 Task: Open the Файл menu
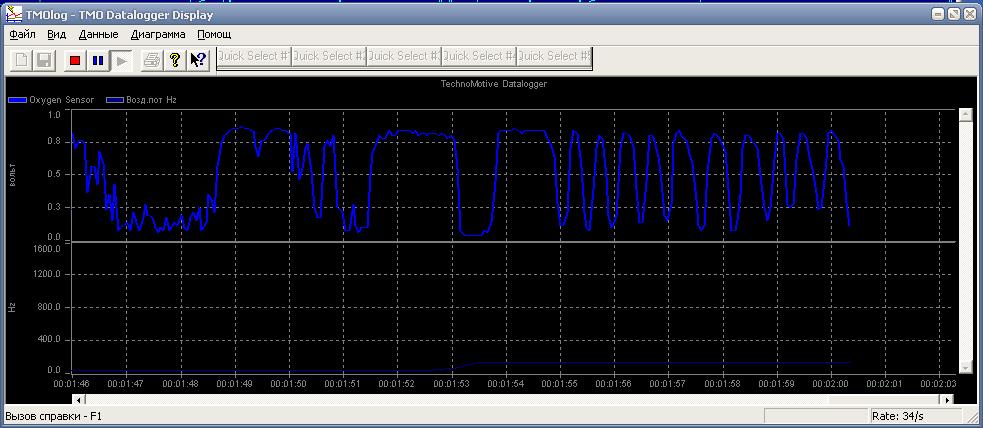tap(22, 34)
